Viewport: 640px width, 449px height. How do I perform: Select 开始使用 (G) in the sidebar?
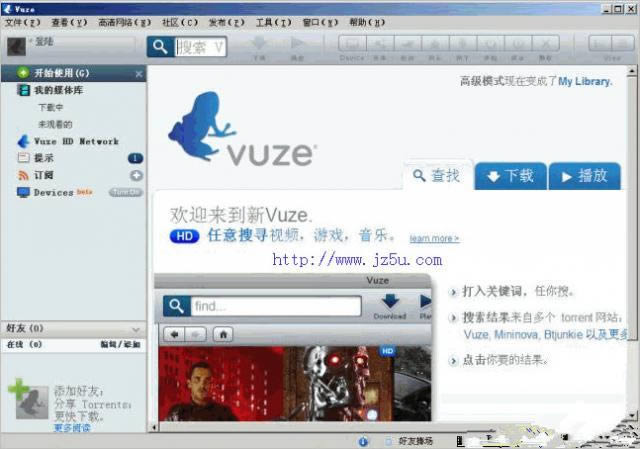pyautogui.click(x=73, y=73)
